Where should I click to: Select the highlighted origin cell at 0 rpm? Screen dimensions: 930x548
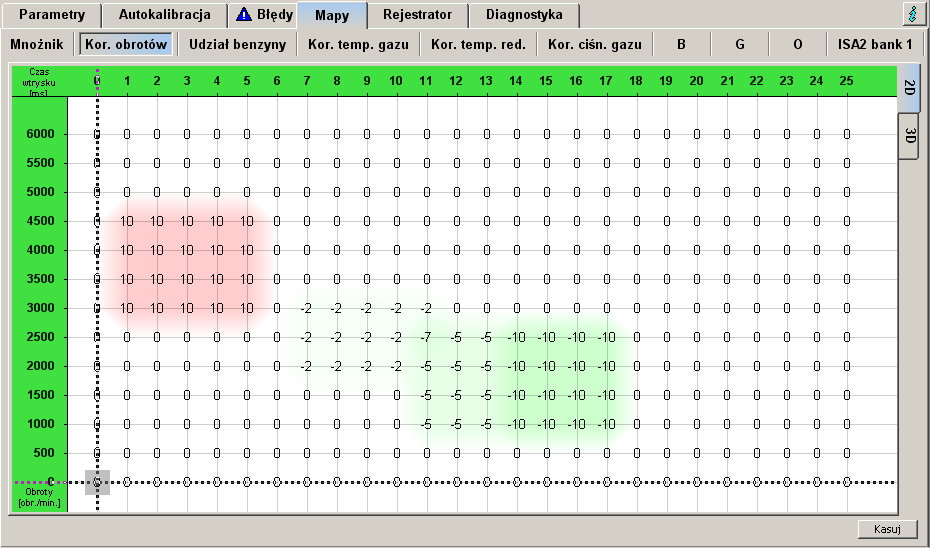[97, 482]
